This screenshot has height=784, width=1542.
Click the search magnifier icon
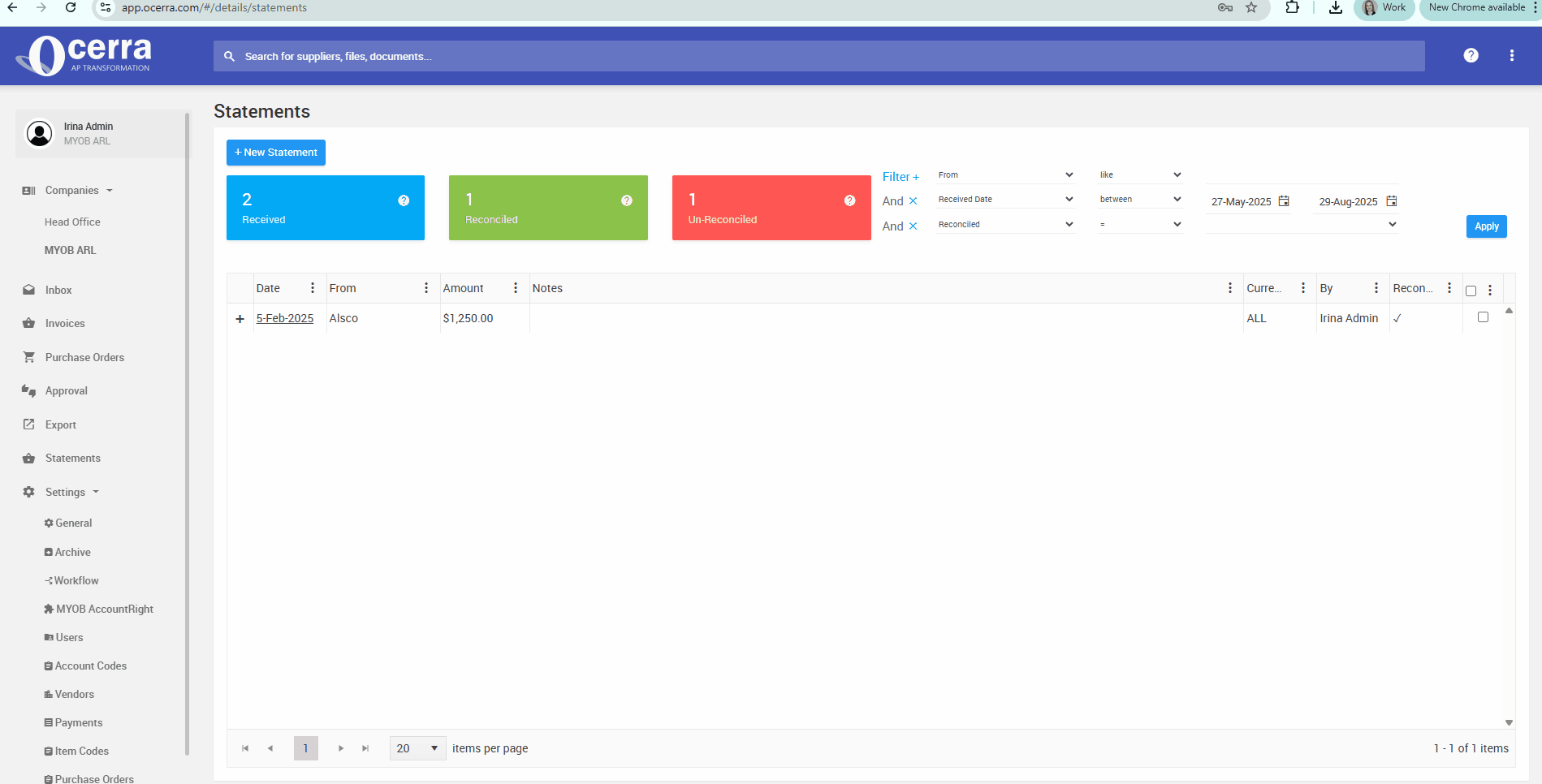tap(229, 56)
